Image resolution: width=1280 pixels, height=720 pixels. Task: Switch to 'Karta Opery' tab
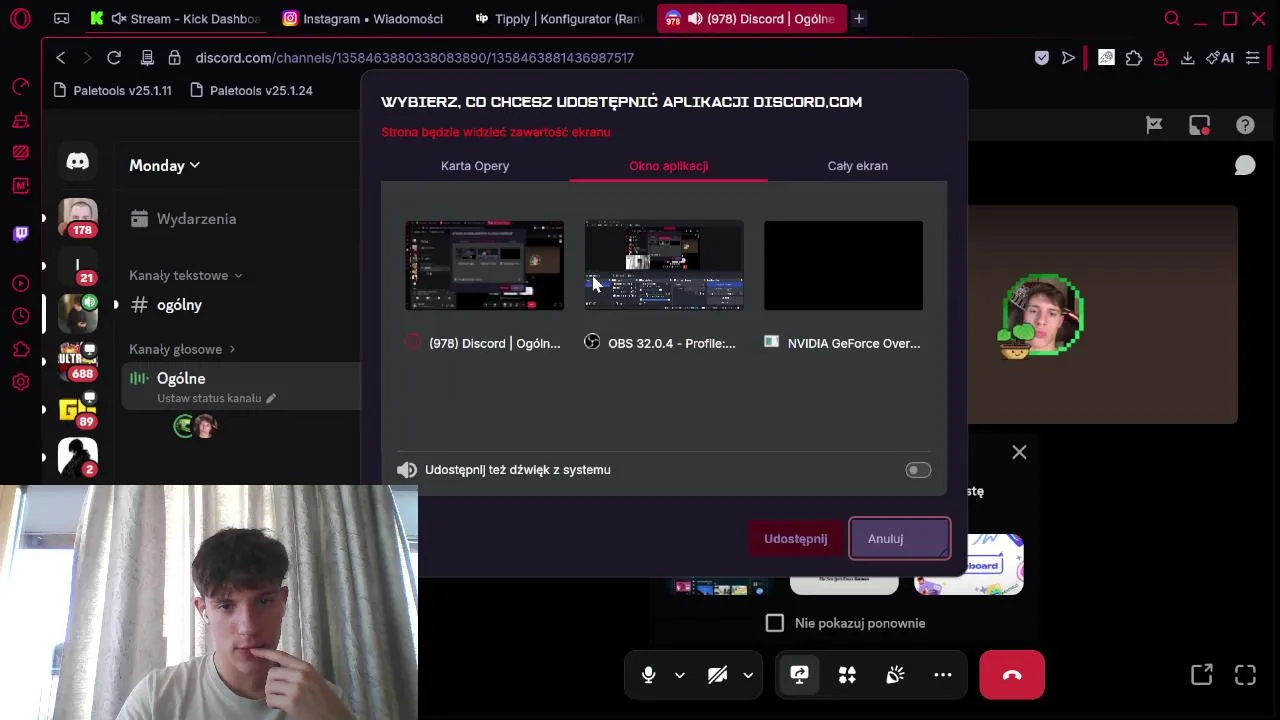pos(475,166)
